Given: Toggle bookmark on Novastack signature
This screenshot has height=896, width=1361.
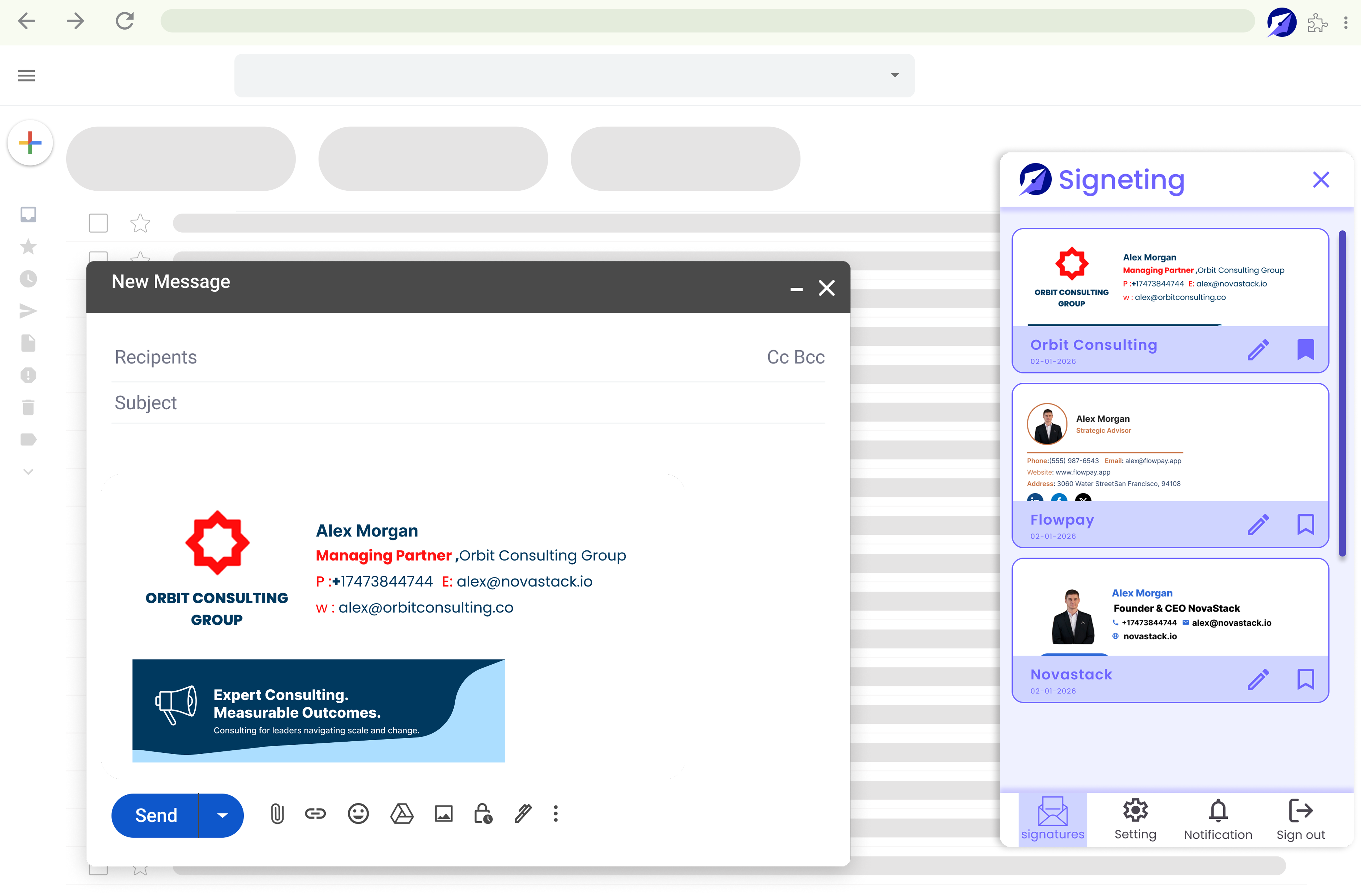Looking at the screenshot, I should tap(1305, 679).
